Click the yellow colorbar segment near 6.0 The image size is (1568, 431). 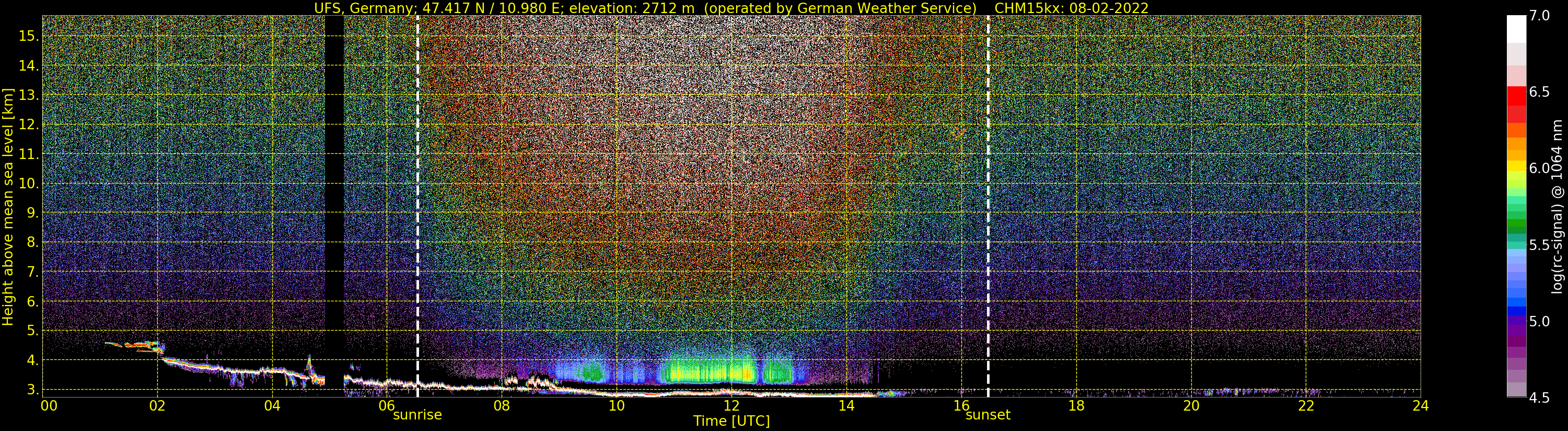click(1516, 166)
